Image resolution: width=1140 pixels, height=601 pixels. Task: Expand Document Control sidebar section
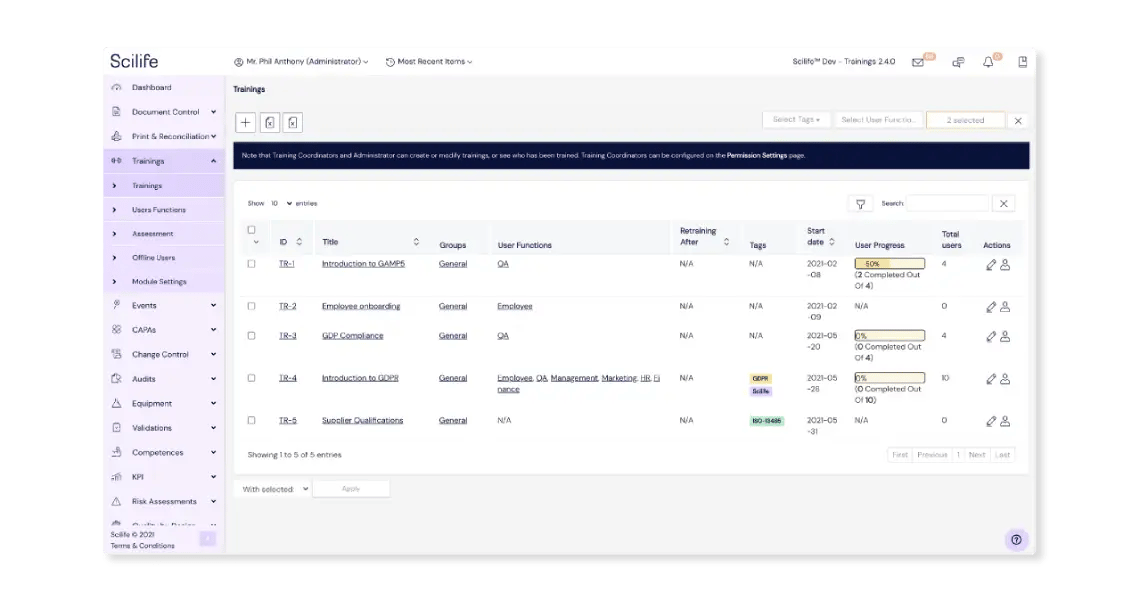(164, 112)
